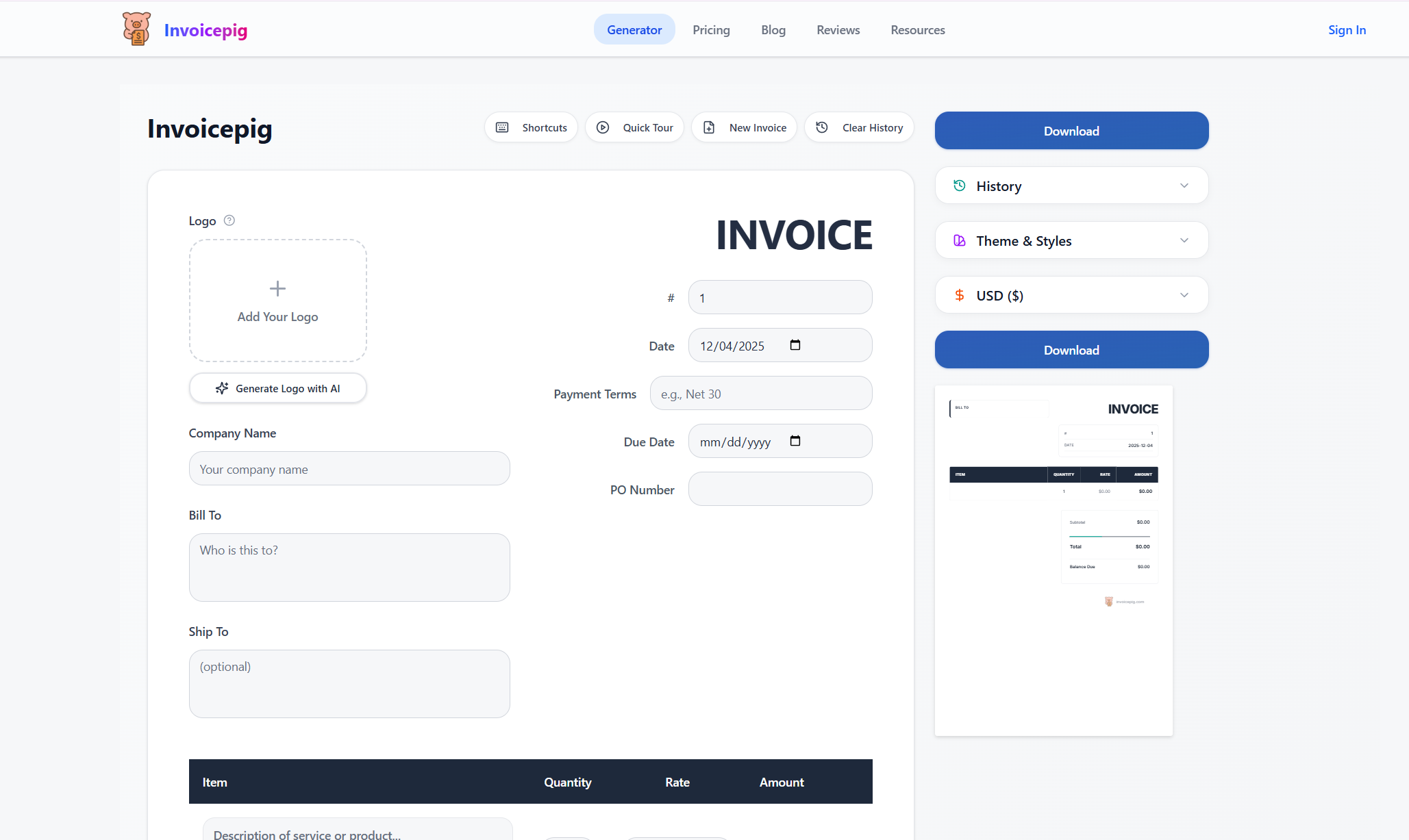Switch to the Pricing page
The height and width of the screenshot is (840, 1409).
[711, 29]
